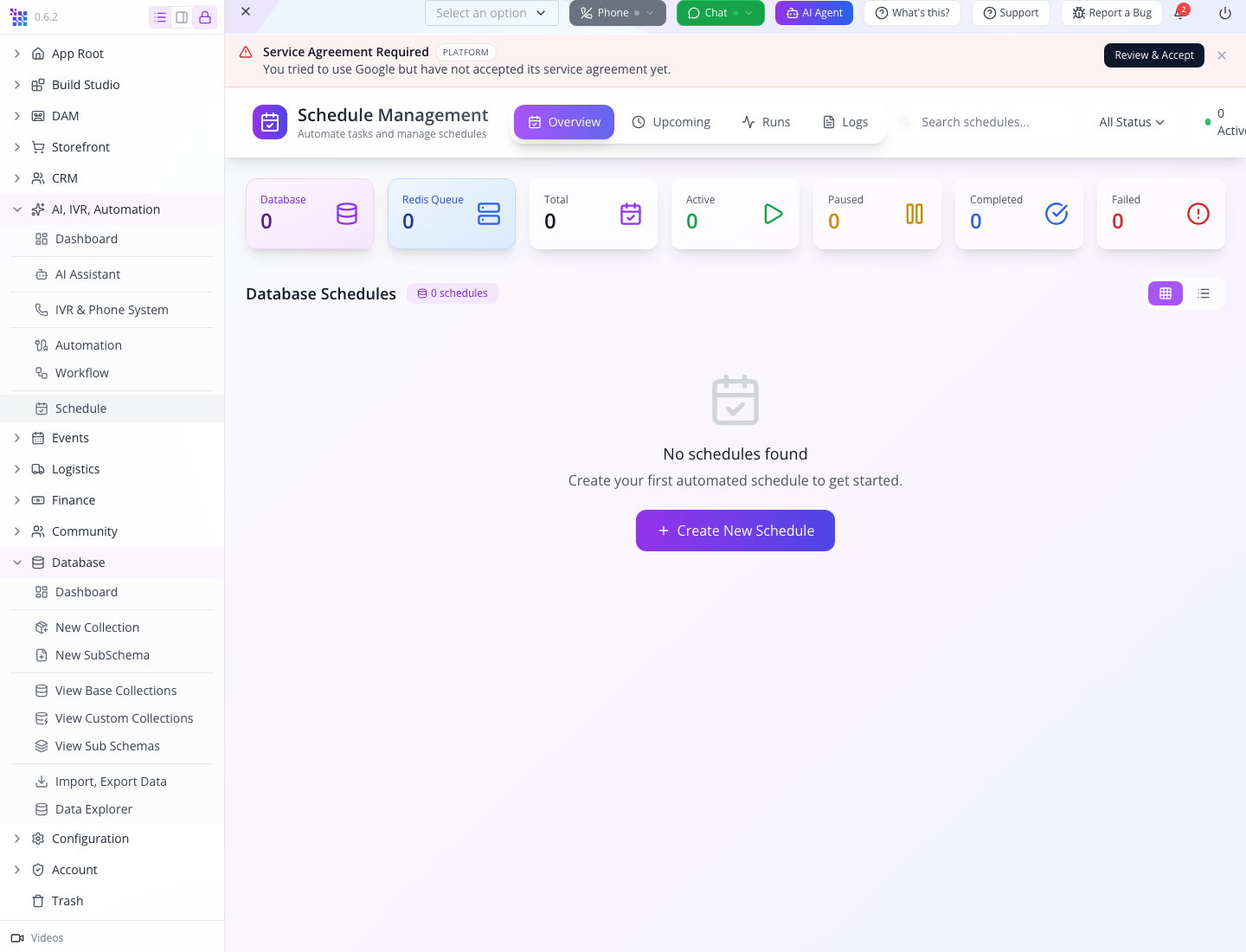
Task: Click the app logo icon
Action: (x=18, y=17)
